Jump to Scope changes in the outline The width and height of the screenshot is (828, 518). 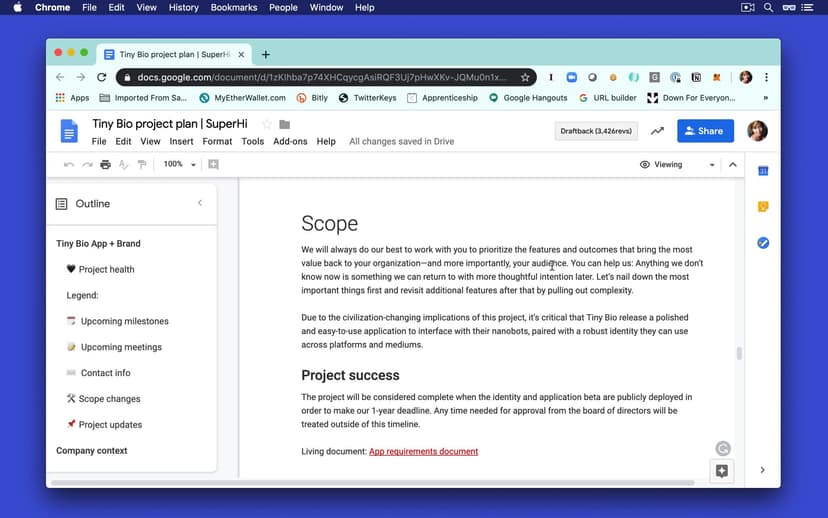pyautogui.click(x=110, y=399)
